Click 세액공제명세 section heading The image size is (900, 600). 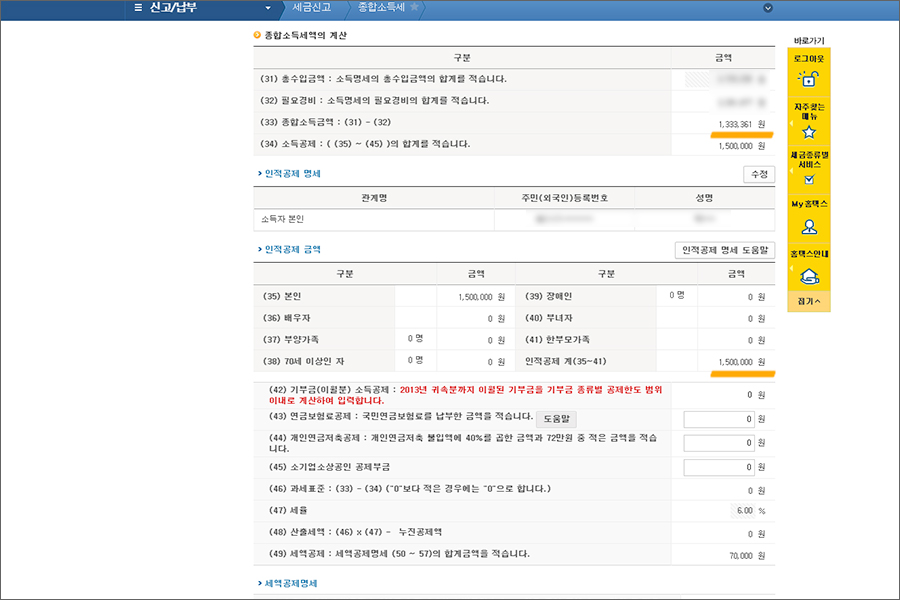290,583
